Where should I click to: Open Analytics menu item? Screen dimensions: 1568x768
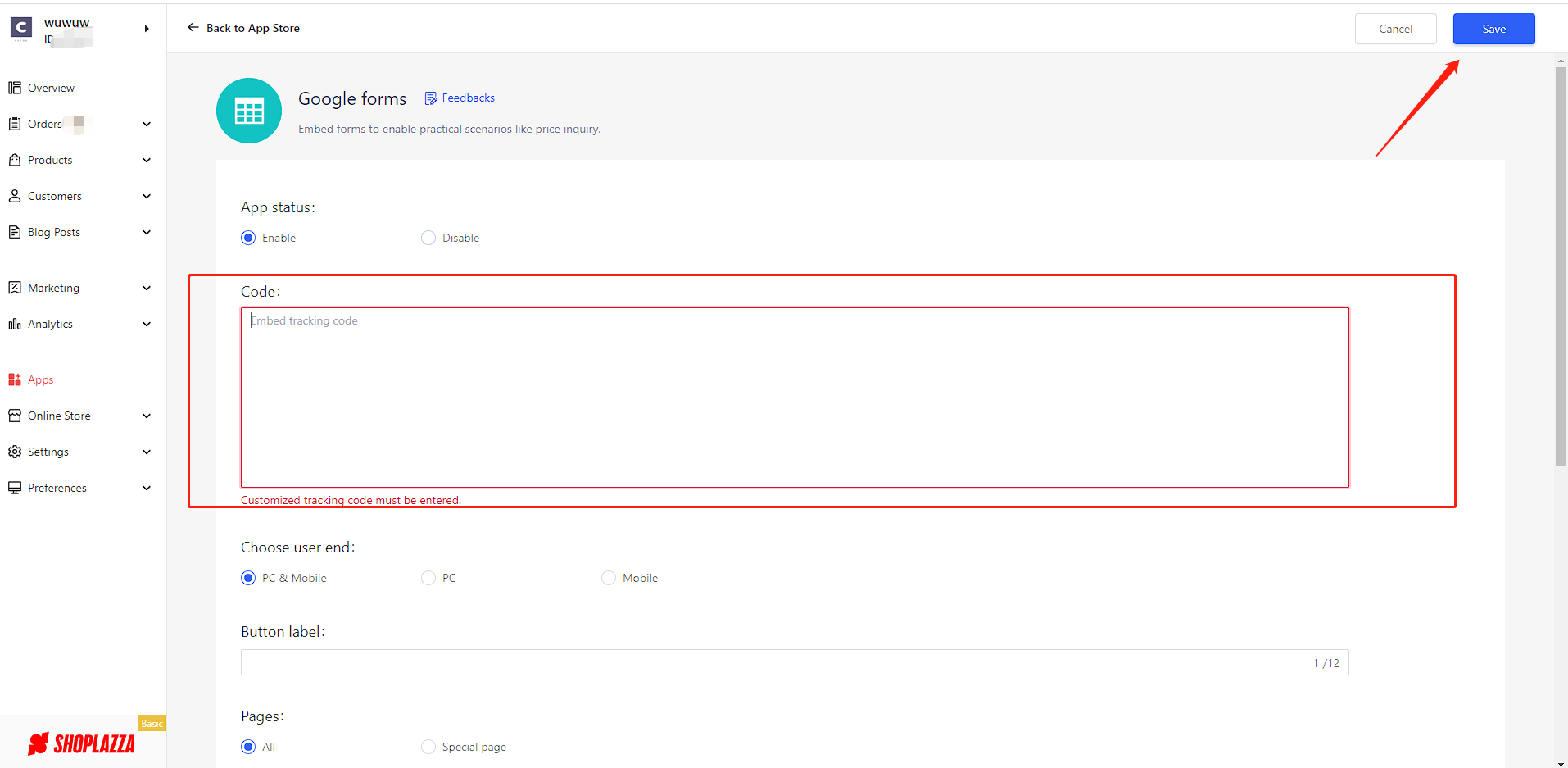pyautogui.click(x=50, y=324)
